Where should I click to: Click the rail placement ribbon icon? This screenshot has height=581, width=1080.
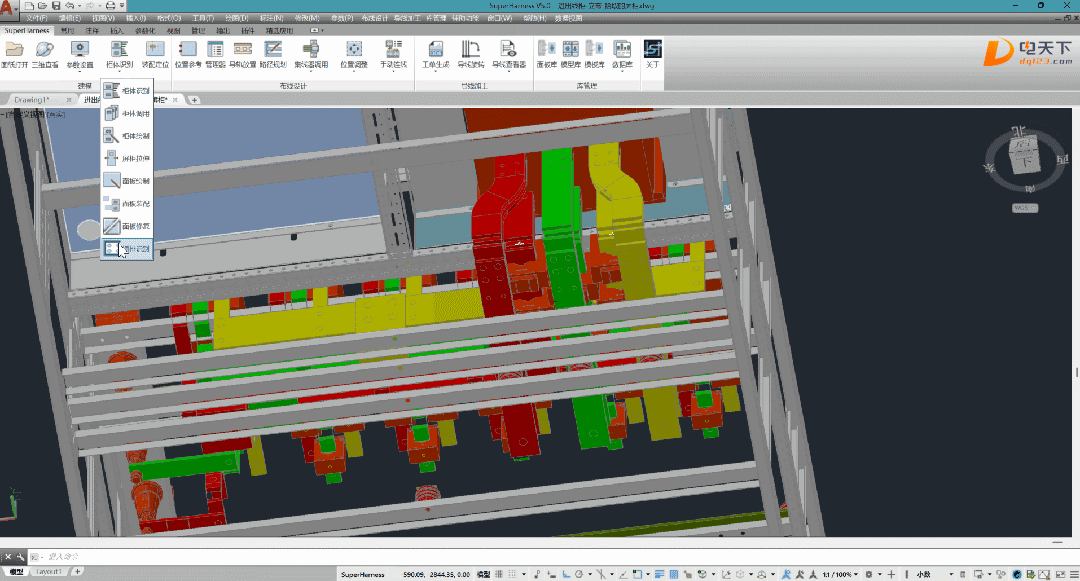pyautogui.click(x=242, y=50)
